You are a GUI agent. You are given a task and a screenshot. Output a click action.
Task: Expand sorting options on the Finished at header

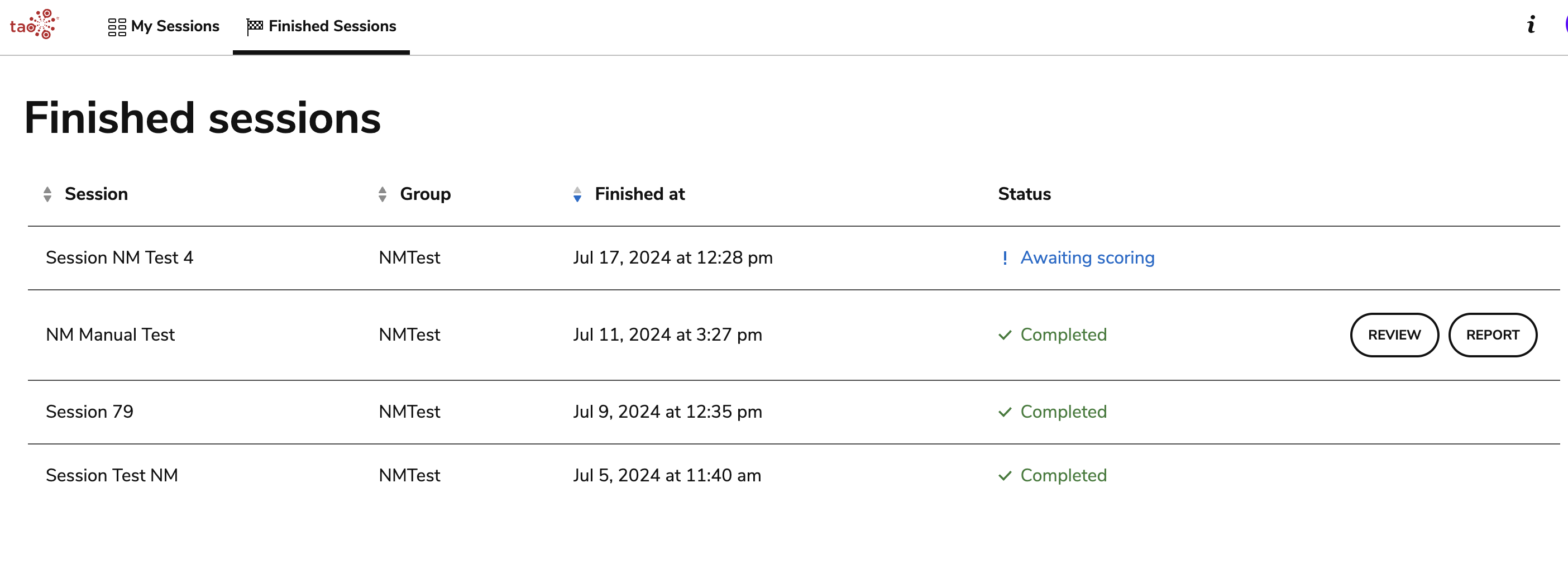[x=577, y=195]
